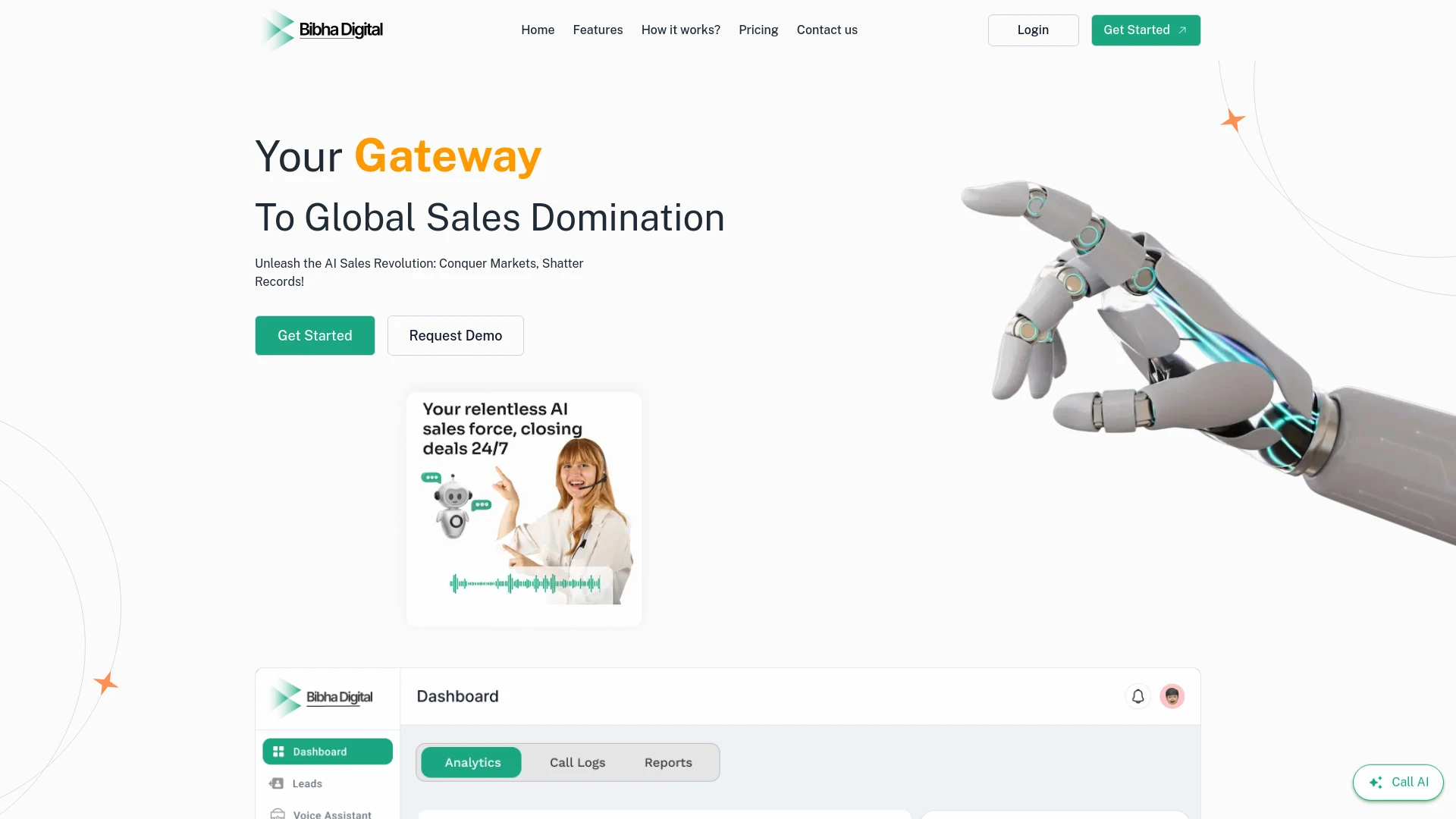Click the Call AI floating button icon
Image resolution: width=1456 pixels, height=819 pixels.
(1377, 782)
